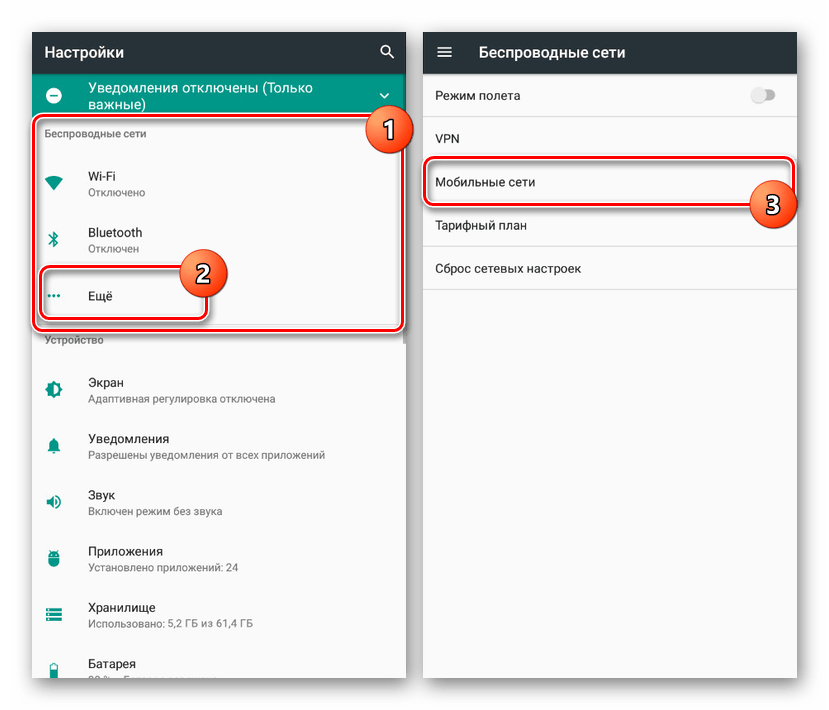Image resolution: width=829 pixels, height=710 pixels.
Task: Click the Беспроводные сети header title
Action: pos(552,52)
